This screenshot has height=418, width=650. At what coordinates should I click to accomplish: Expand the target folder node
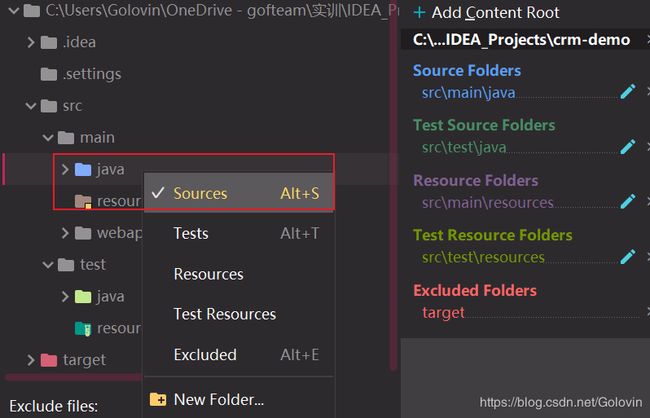click(31, 360)
